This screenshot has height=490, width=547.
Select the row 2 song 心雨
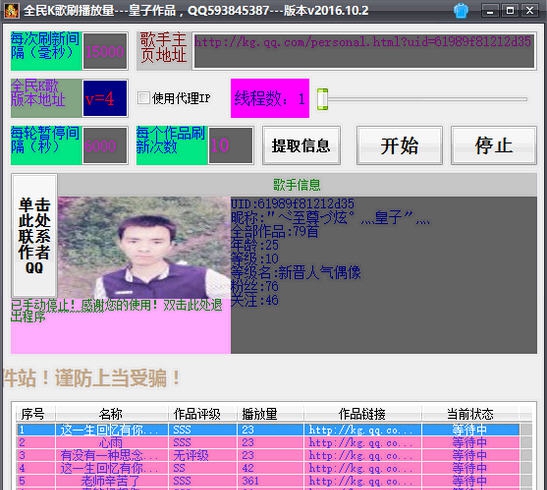111,443
